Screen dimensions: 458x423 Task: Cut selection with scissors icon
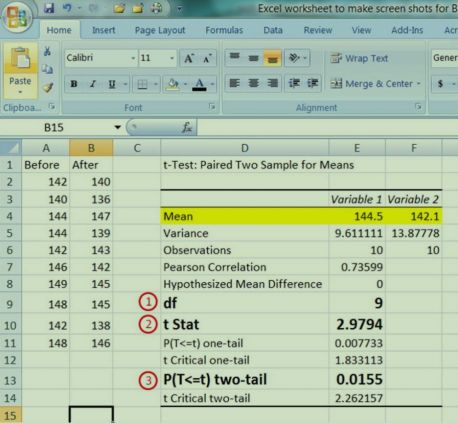pyautogui.click(x=48, y=51)
